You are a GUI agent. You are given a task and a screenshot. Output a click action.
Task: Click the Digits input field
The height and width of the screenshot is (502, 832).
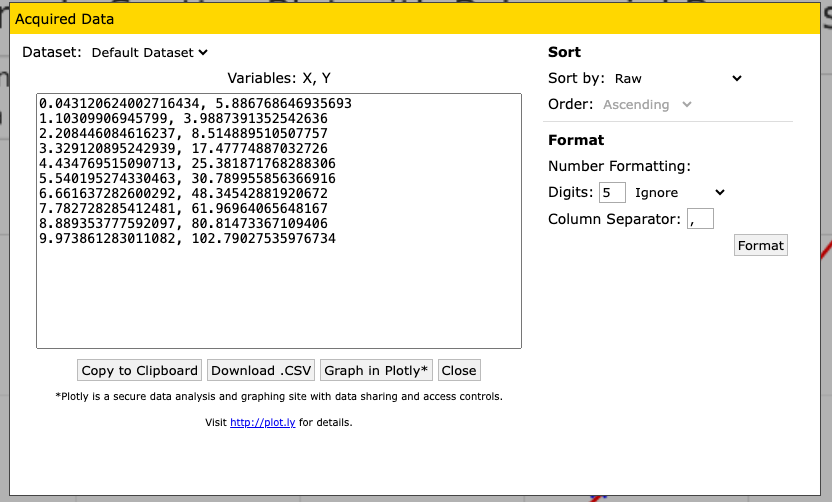612,193
